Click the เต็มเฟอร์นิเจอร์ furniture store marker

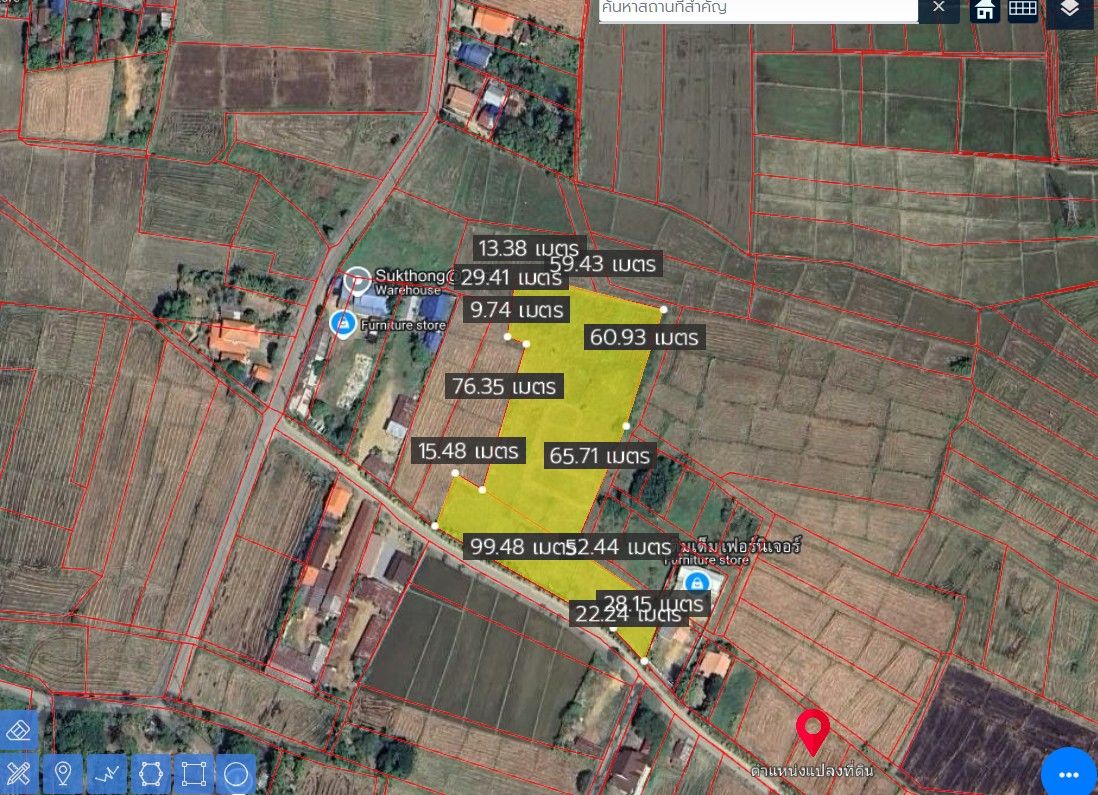pos(696,583)
